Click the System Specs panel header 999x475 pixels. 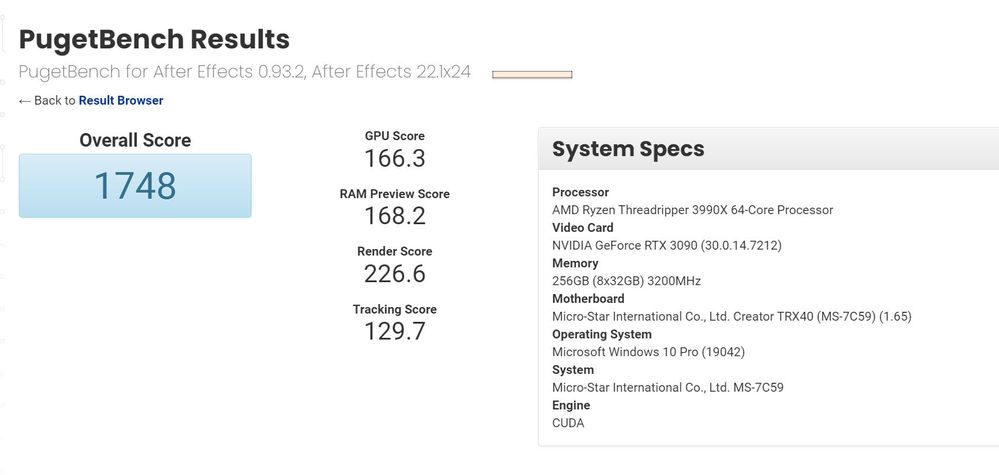tap(628, 149)
